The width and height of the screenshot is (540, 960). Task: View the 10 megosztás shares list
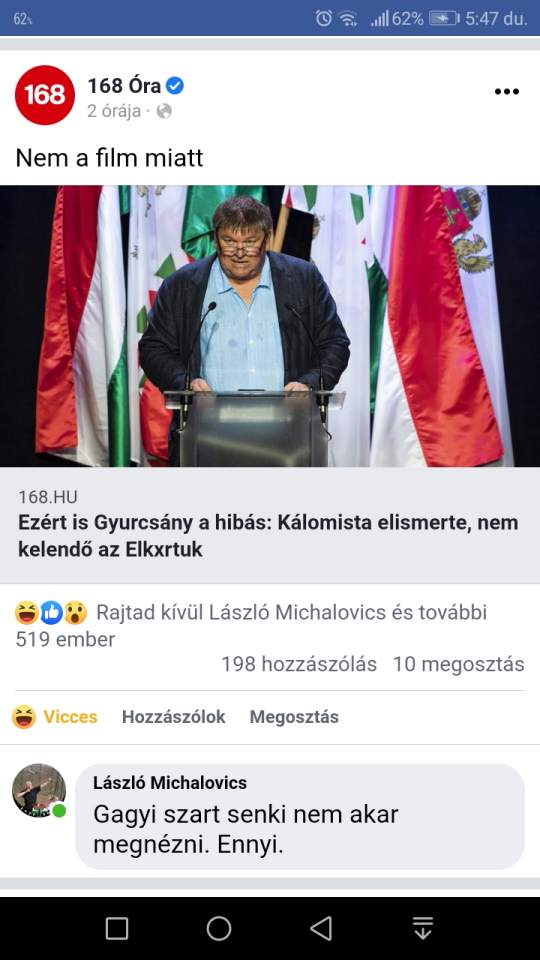[x=459, y=664]
